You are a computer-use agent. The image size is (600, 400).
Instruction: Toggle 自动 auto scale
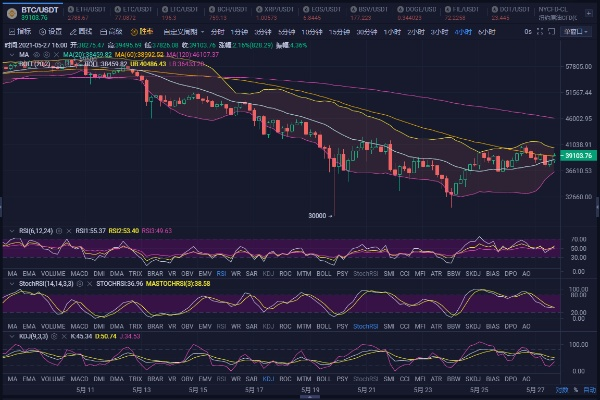click(x=589, y=390)
